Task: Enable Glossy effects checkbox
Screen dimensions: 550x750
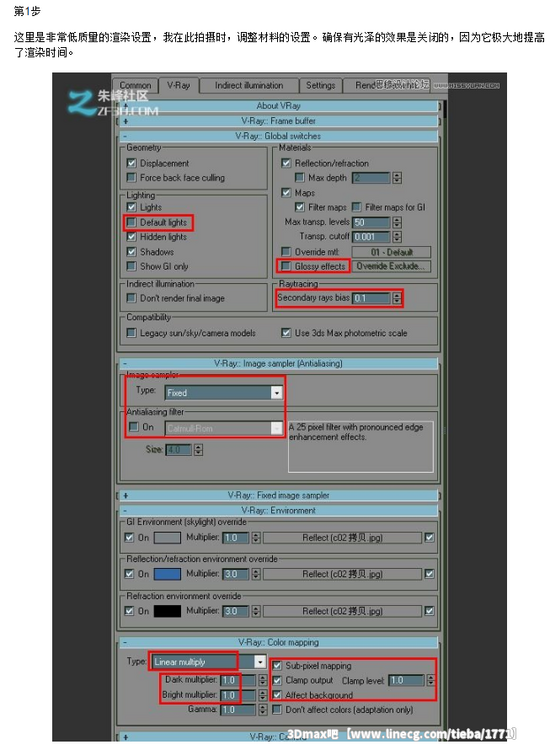Action: [x=286, y=266]
